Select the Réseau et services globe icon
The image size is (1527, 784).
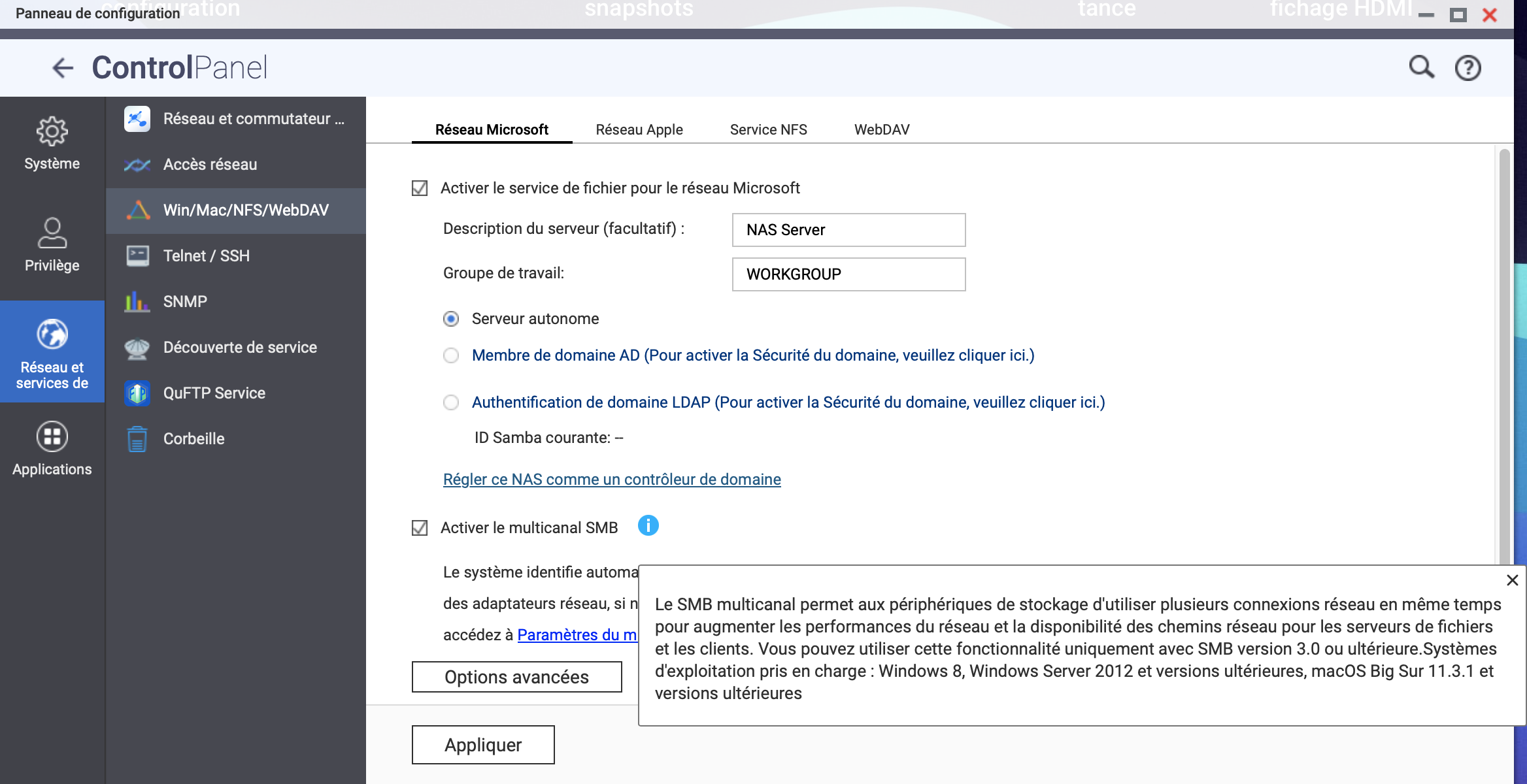tap(52, 335)
